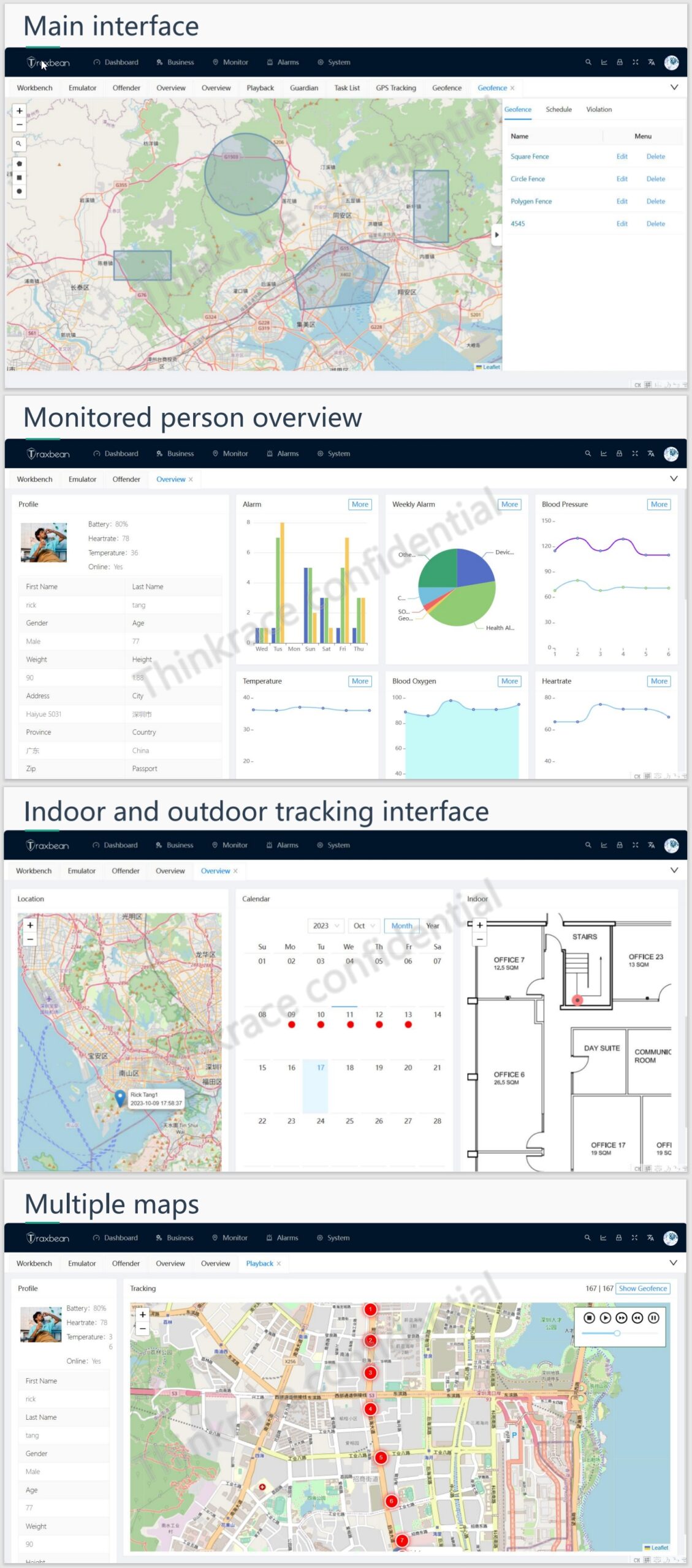Screen dimensions: 692x1568
Task: Switch calendar to Year view
Action: pos(433,925)
